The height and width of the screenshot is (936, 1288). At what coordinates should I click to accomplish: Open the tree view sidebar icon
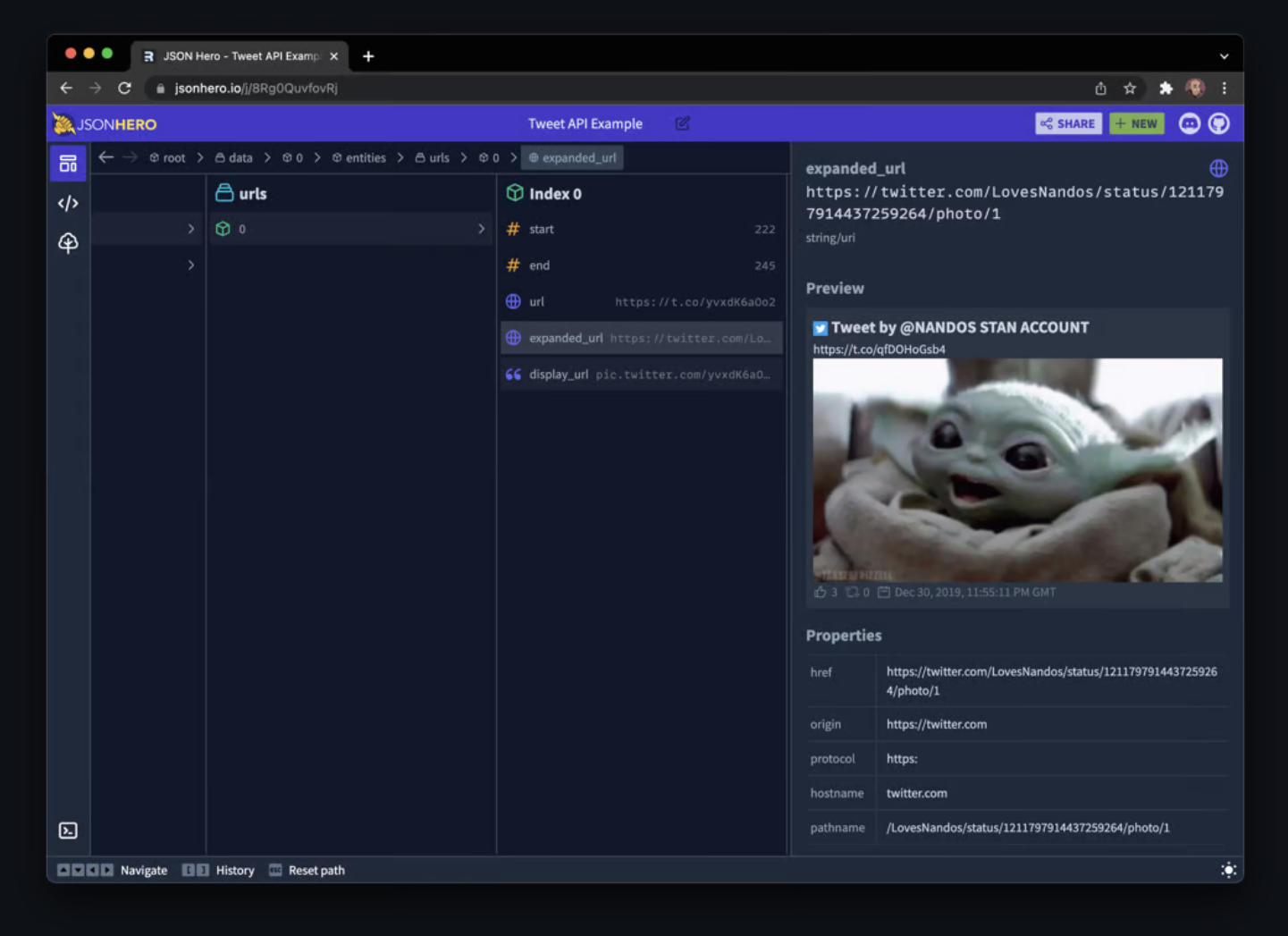(68, 242)
